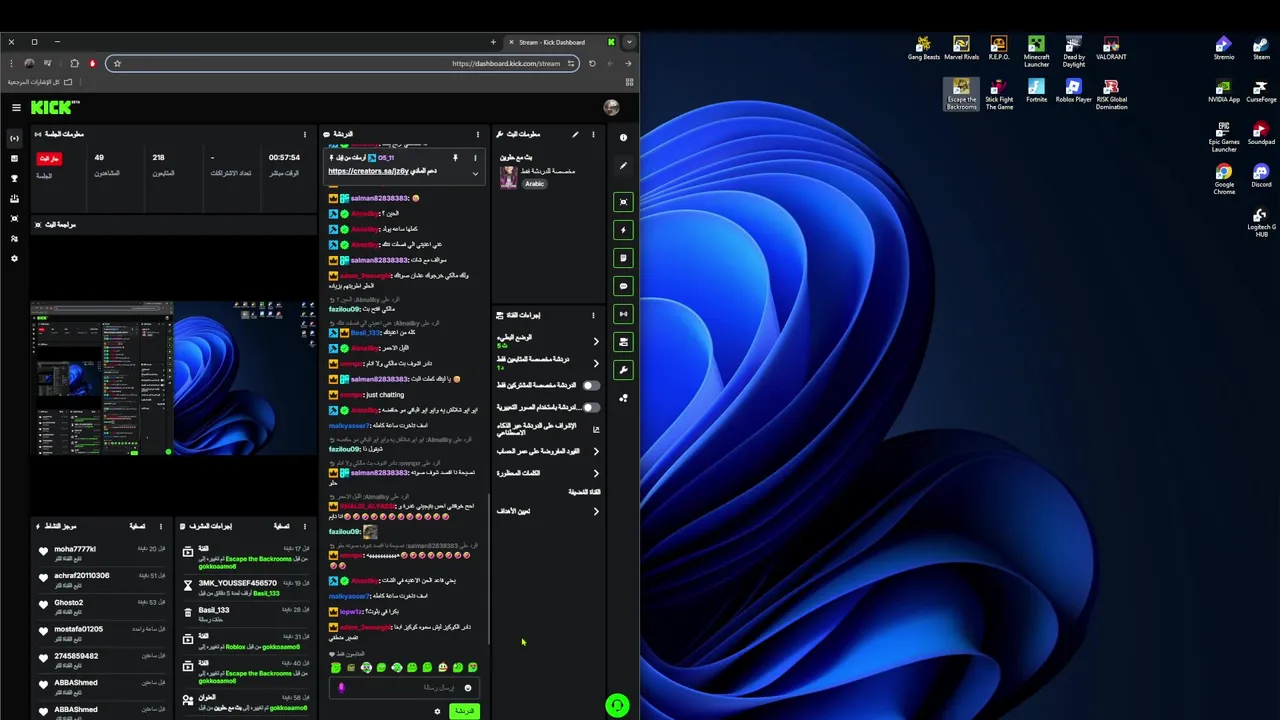The width and height of the screenshot is (1280, 720).
Task: Bookmark the page with the star icon
Action: click(117, 63)
